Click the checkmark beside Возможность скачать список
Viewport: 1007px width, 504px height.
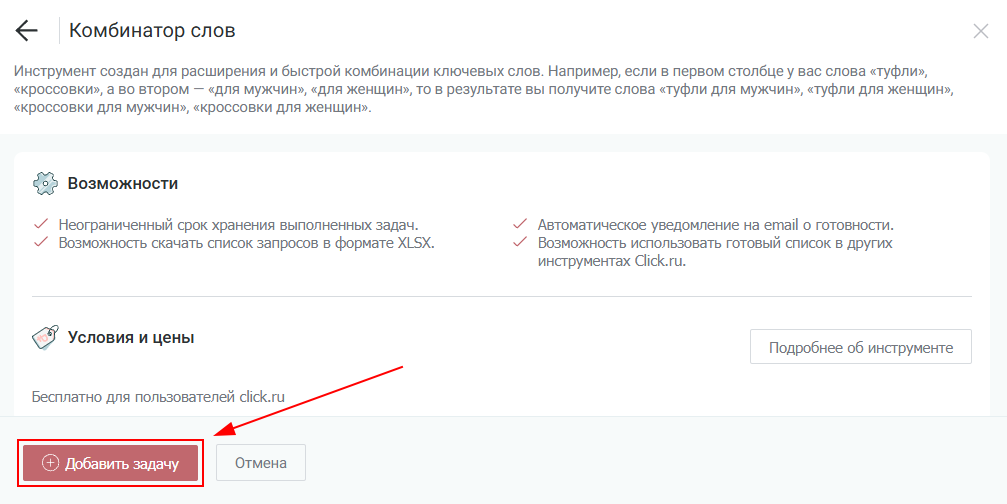click(x=41, y=242)
